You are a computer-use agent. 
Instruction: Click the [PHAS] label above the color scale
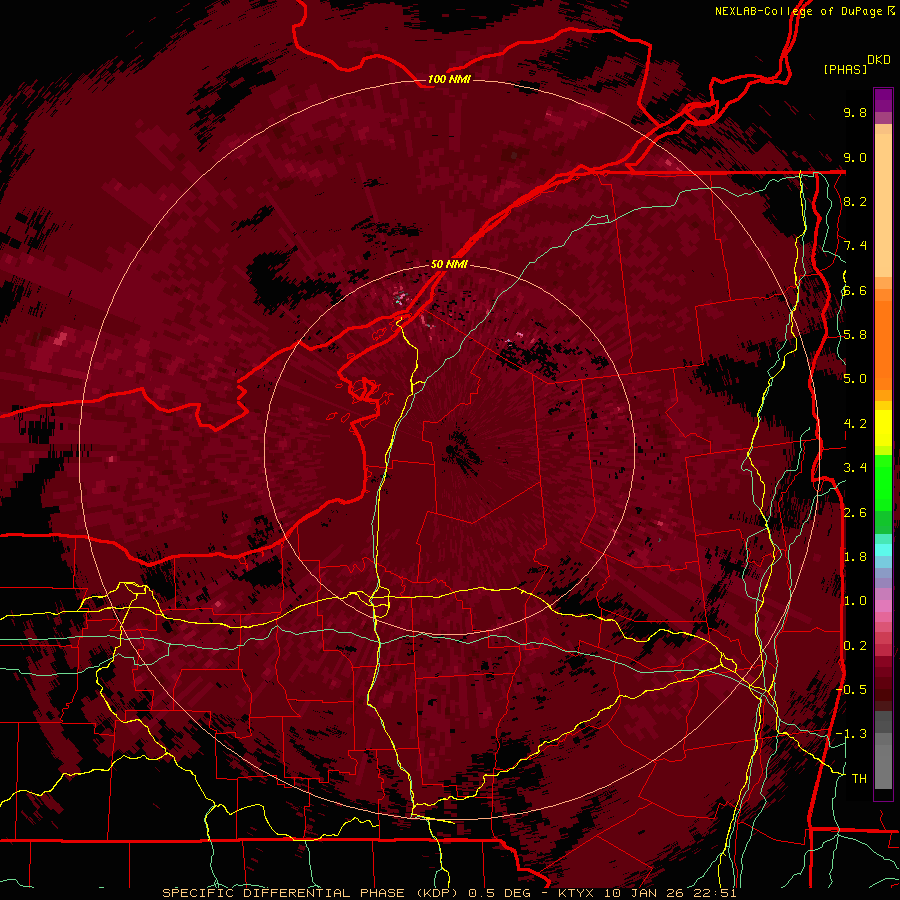point(845,70)
